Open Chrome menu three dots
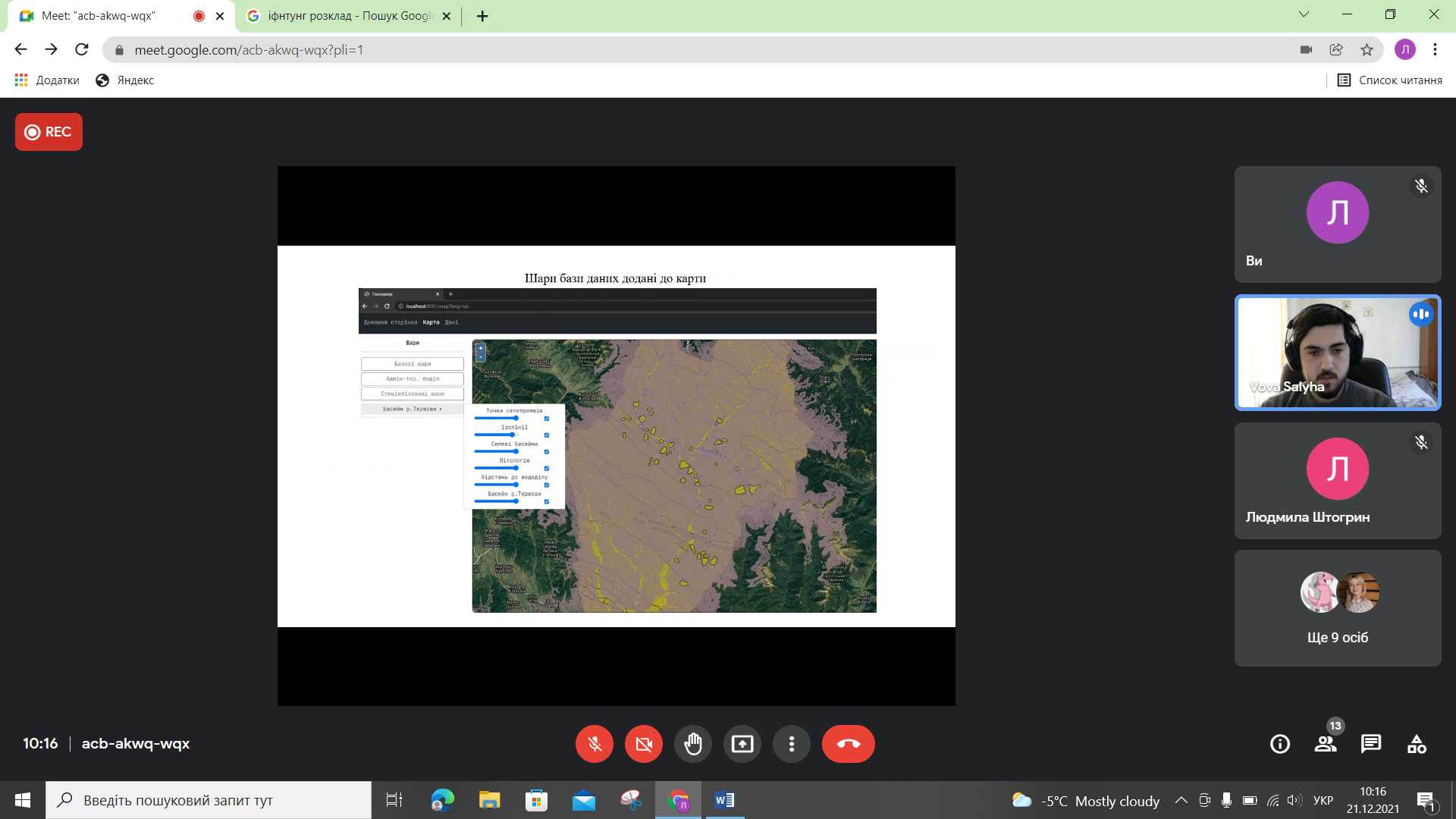This screenshot has width=1456, height=819. coord(1435,50)
